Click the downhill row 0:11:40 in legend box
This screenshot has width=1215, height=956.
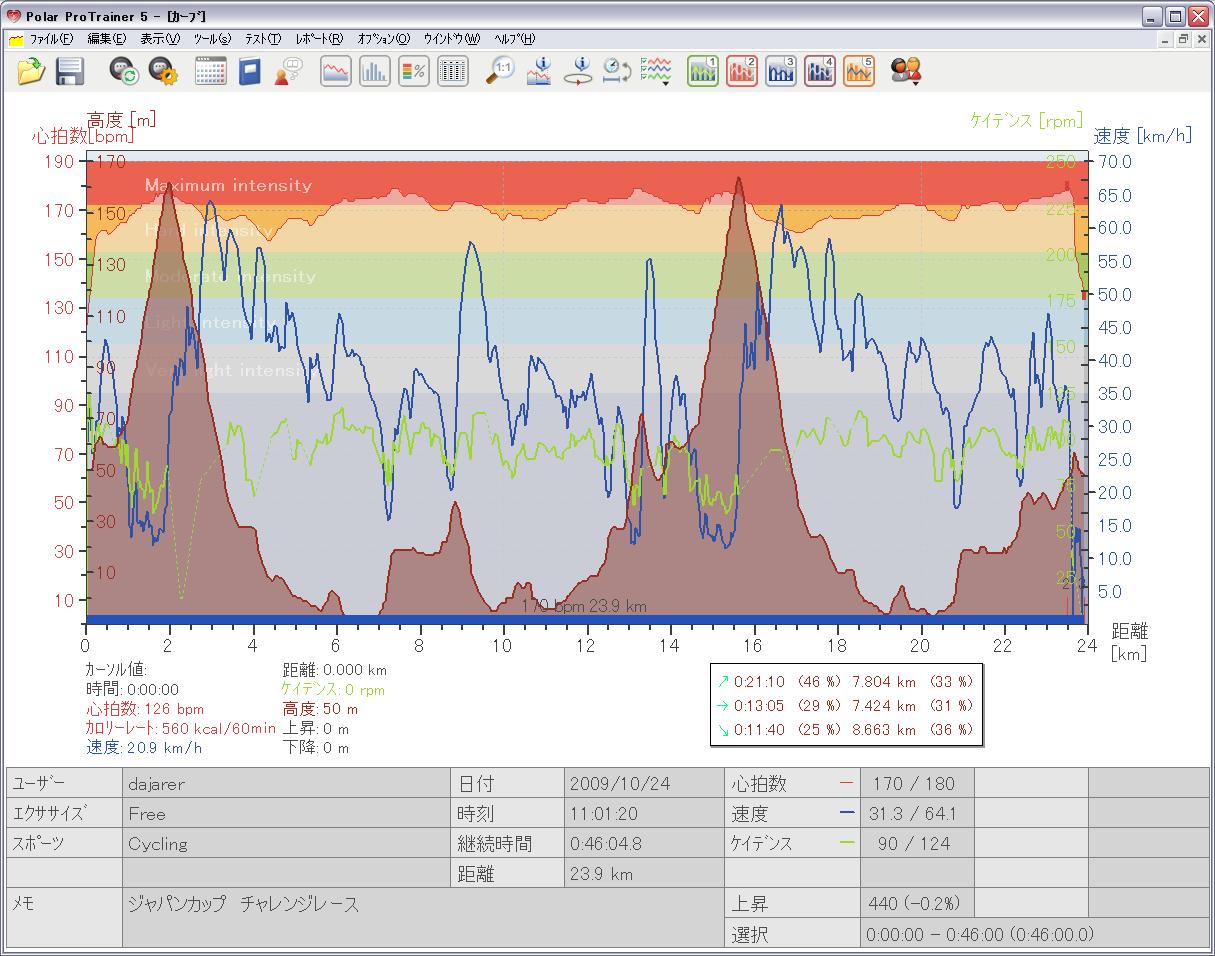click(x=845, y=729)
